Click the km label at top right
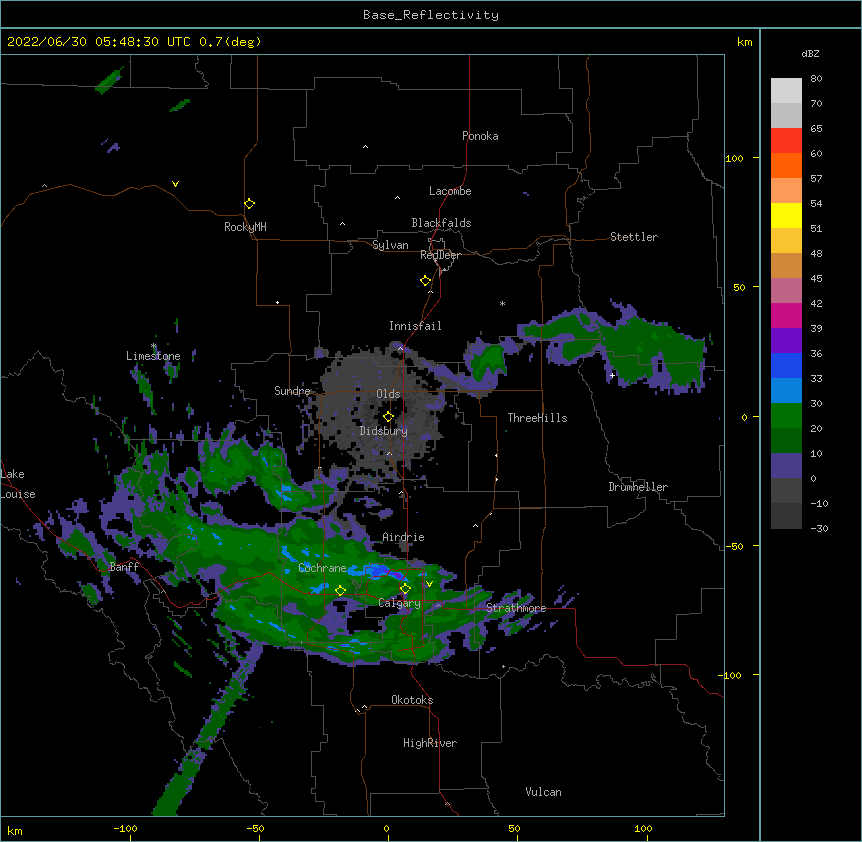 tap(745, 42)
